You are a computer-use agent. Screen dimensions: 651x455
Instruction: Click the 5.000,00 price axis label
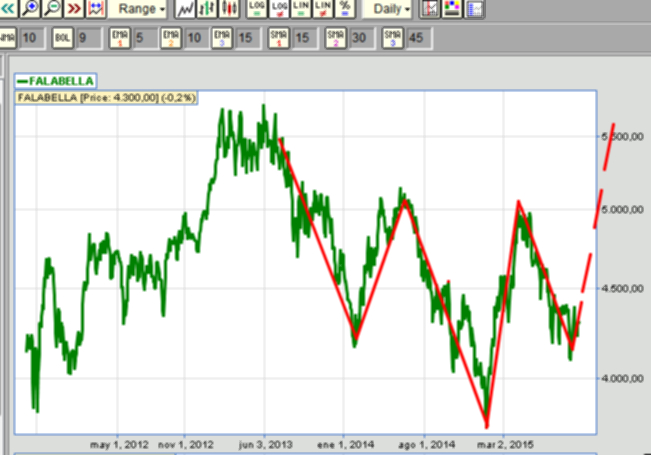click(x=622, y=210)
